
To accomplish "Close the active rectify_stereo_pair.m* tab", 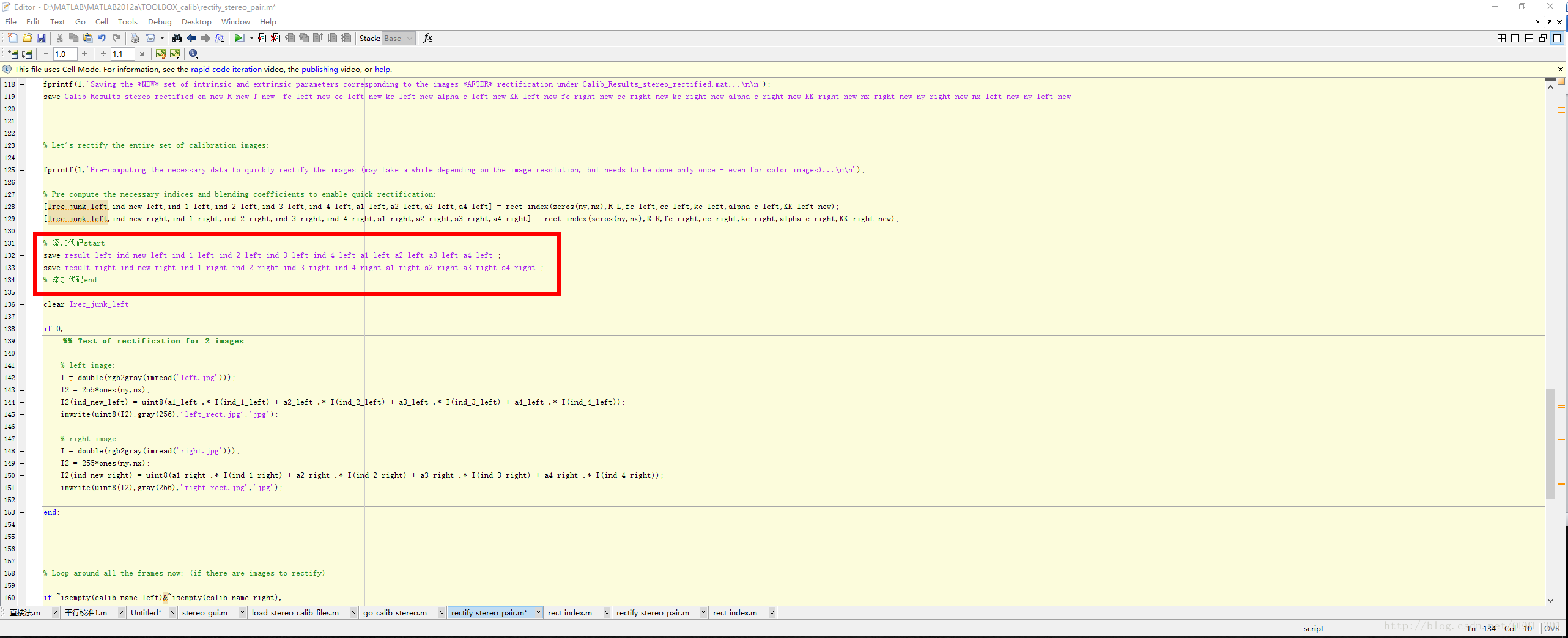I will 538,612.
